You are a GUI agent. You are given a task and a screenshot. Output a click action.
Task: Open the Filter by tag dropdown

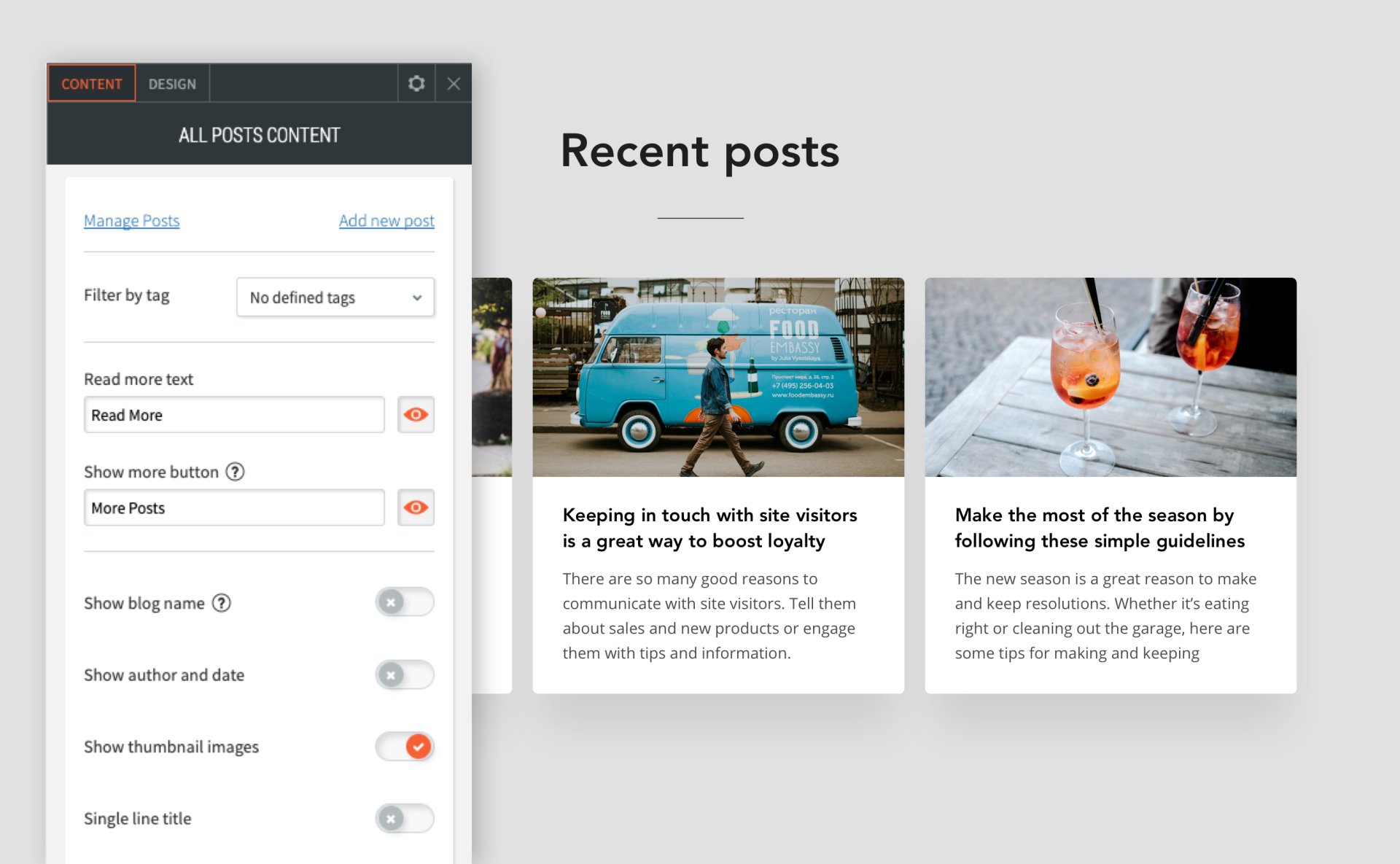pyautogui.click(x=335, y=297)
